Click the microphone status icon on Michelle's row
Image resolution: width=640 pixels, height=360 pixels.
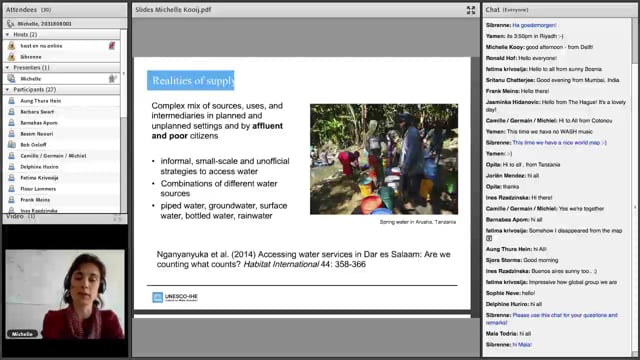pyautogui.click(x=113, y=78)
